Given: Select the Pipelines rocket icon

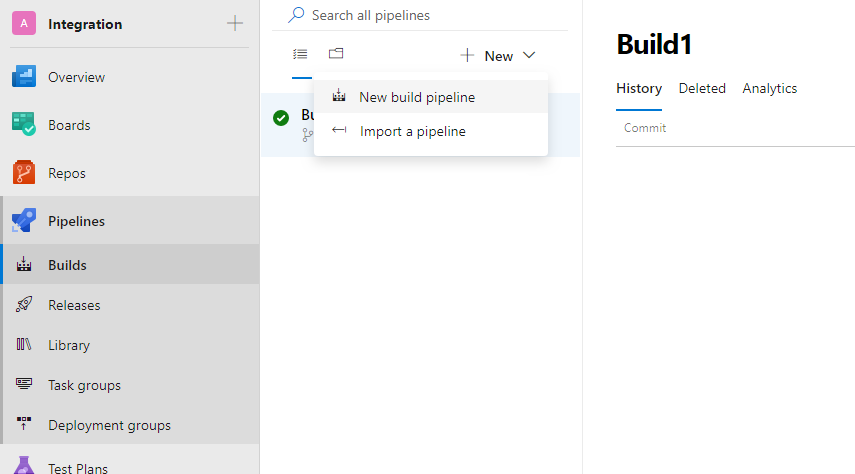Looking at the screenshot, I should [x=24, y=221].
